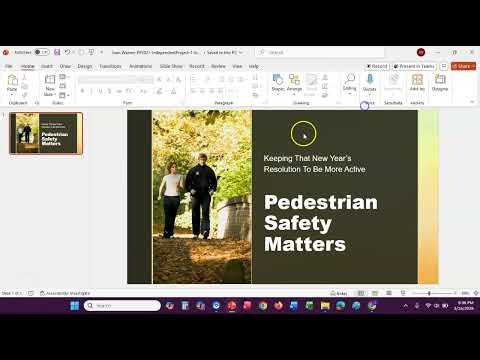
Task: Open the Shapes gallery
Action: 278,83
